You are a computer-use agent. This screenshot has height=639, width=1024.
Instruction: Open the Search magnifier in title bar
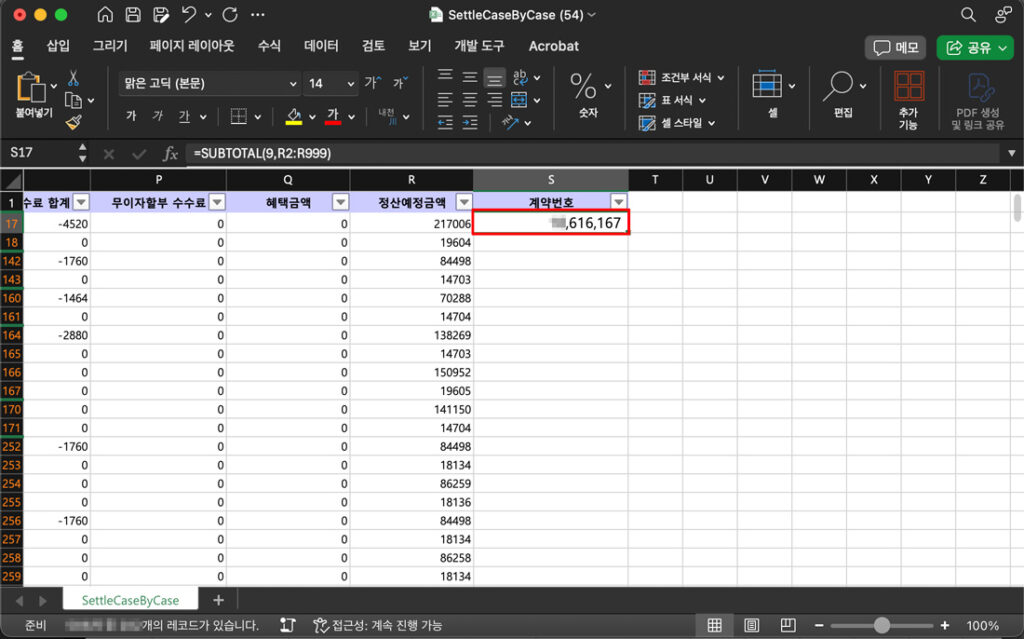pyautogui.click(x=967, y=15)
